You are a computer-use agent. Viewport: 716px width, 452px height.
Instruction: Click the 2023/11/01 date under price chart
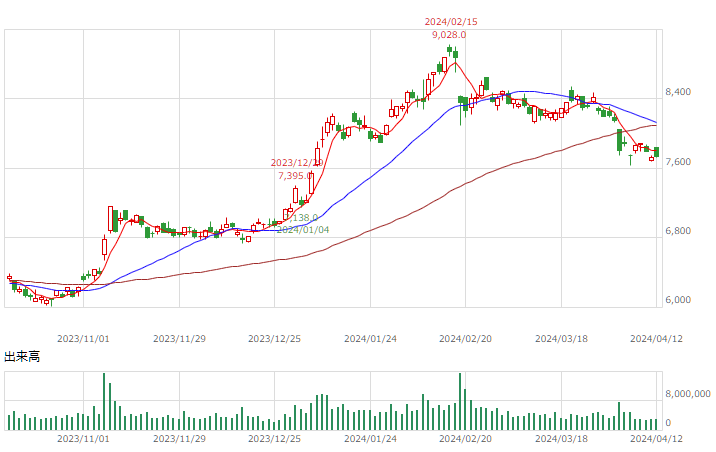83,339
